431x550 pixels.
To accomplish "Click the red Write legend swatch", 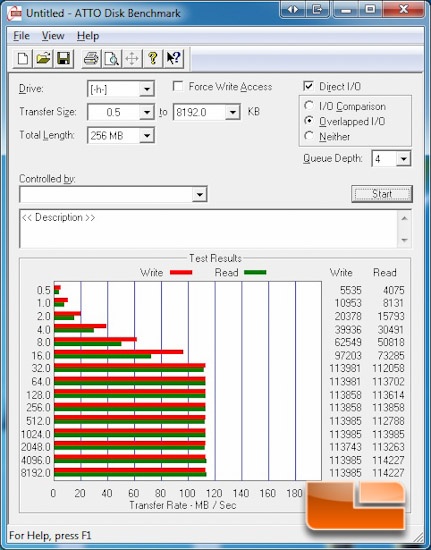I will [181, 273].
